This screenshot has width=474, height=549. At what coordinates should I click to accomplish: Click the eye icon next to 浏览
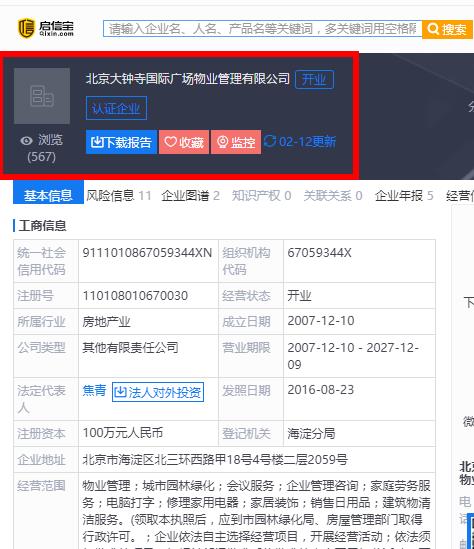click(x=26, y=141)
